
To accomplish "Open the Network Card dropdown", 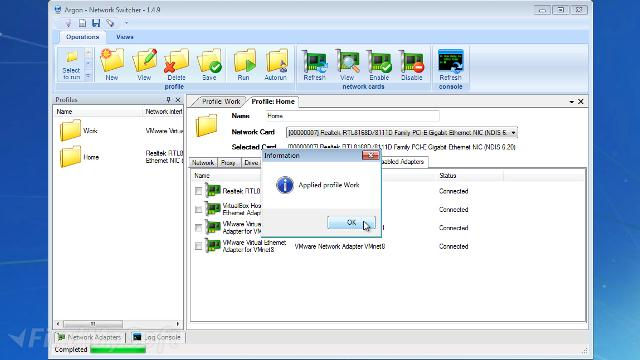I will 513,133.
